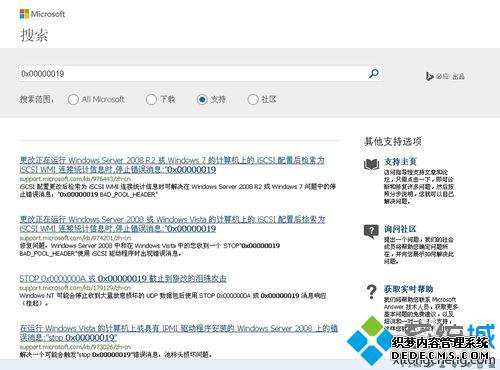Open the 获取实时帮助 link
This screenshot has width=500, height=370.
click(408, 289)
